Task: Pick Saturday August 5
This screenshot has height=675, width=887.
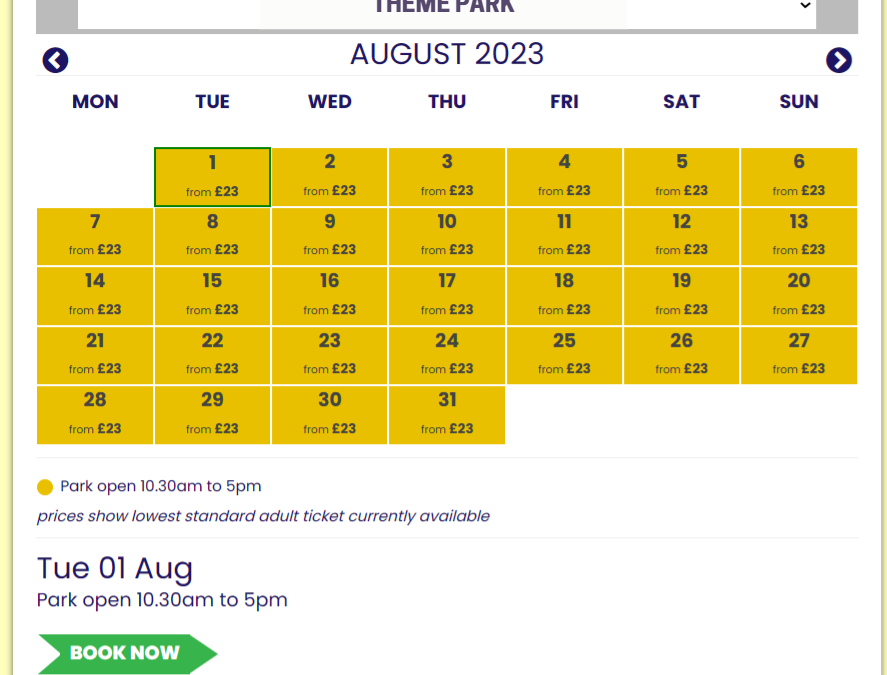Action: 681,177
